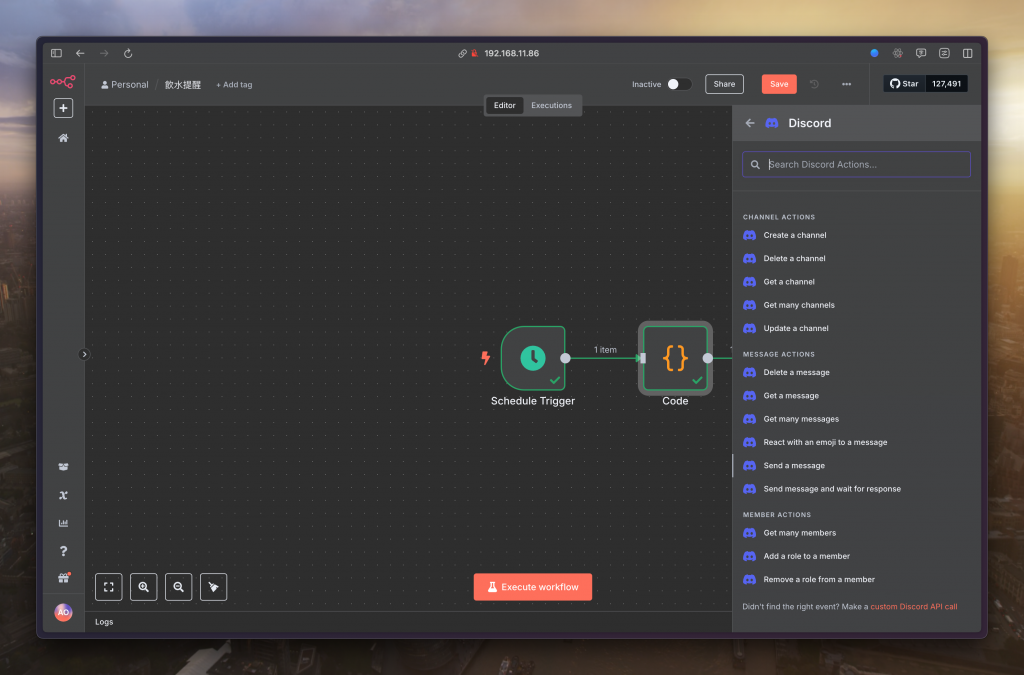Toggle the Inactive workflow switch

679,84
